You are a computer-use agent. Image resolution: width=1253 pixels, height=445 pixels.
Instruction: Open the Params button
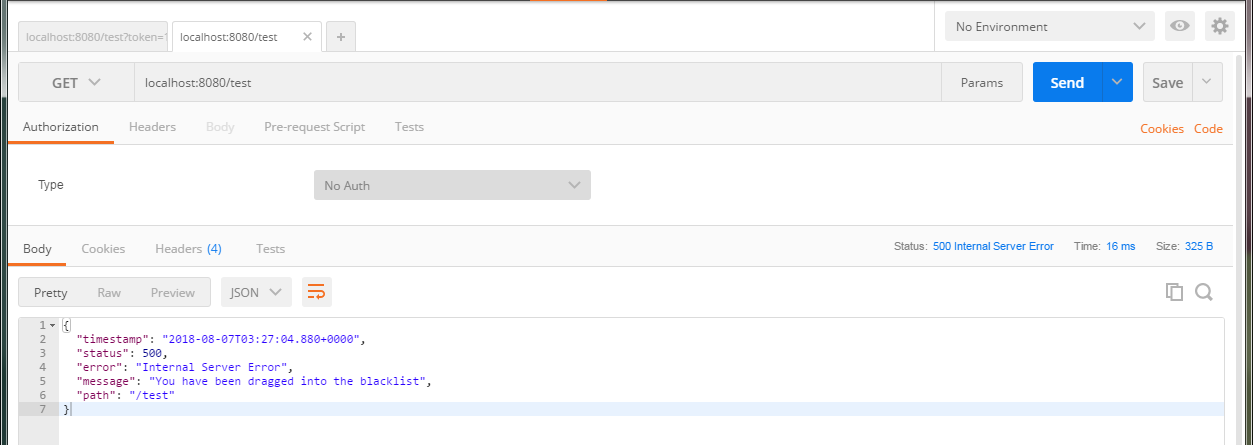[x=981, y=83]
